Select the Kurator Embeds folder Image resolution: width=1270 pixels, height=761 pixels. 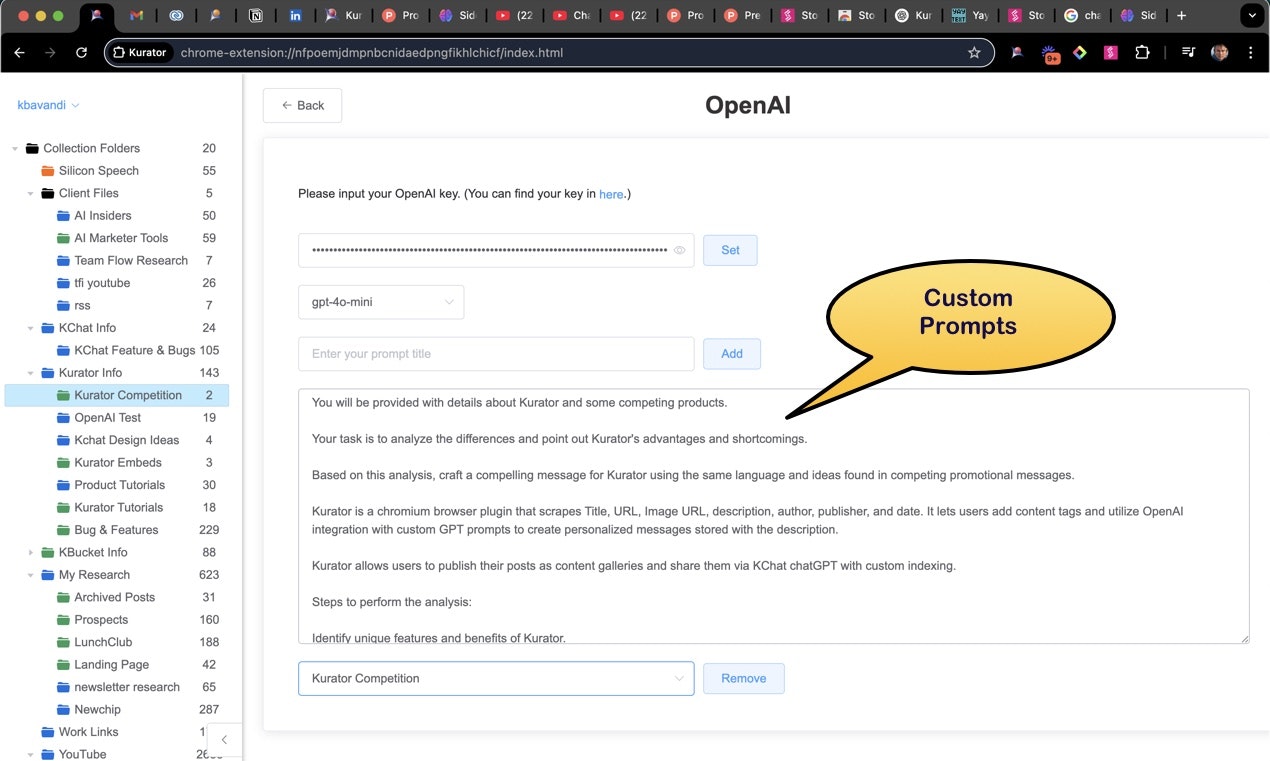[x=117, y=463]
